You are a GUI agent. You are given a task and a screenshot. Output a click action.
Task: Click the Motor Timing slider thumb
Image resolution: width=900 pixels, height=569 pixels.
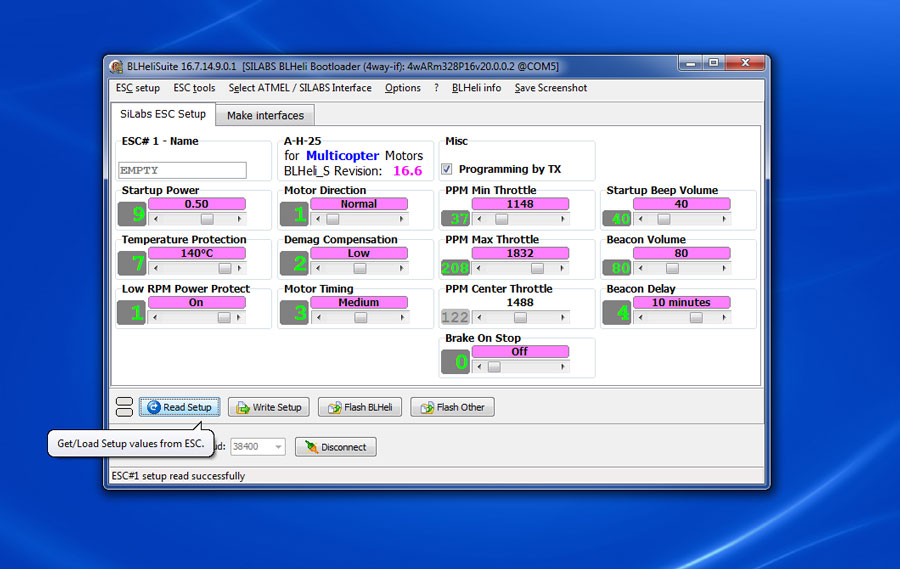point(360,318)
